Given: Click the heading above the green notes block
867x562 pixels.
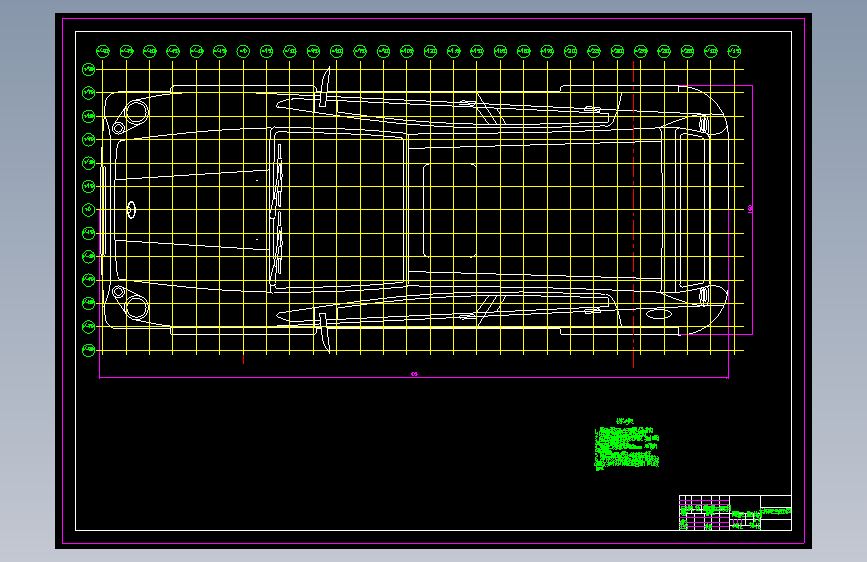Looking at the screenshot, I should click(x=624, y=422).
